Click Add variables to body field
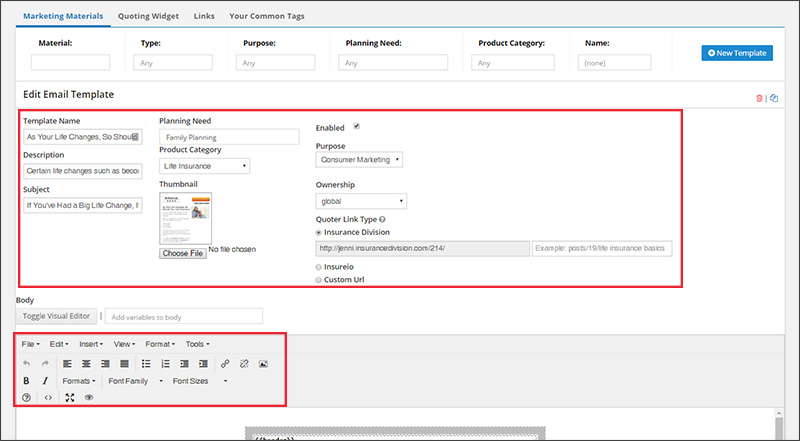Image resolution: width=800 pixels, height=441 pixels. pyautogui.click(x=184, y=316)
